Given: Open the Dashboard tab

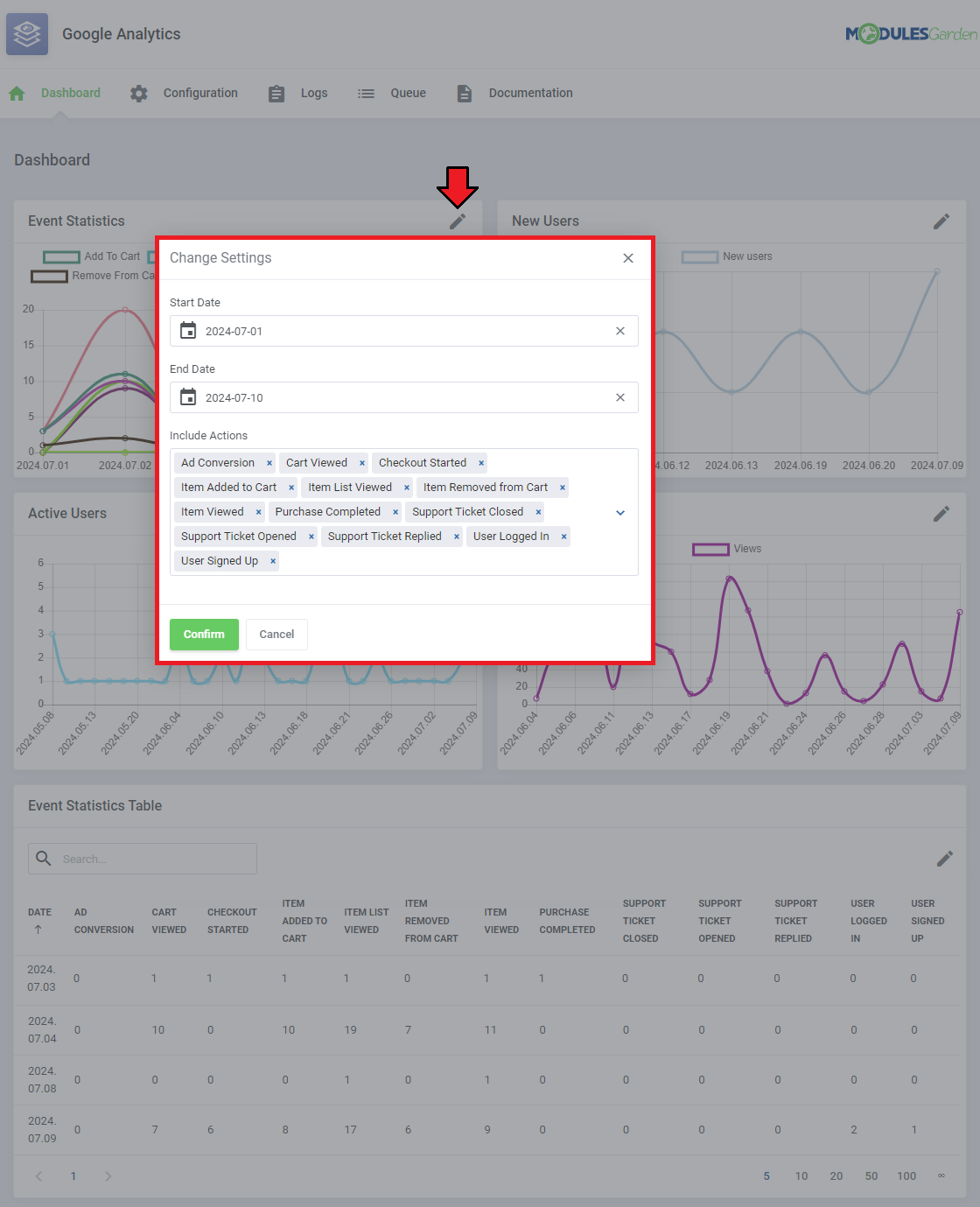Looking at the screenshot, I should click(71, 94).
